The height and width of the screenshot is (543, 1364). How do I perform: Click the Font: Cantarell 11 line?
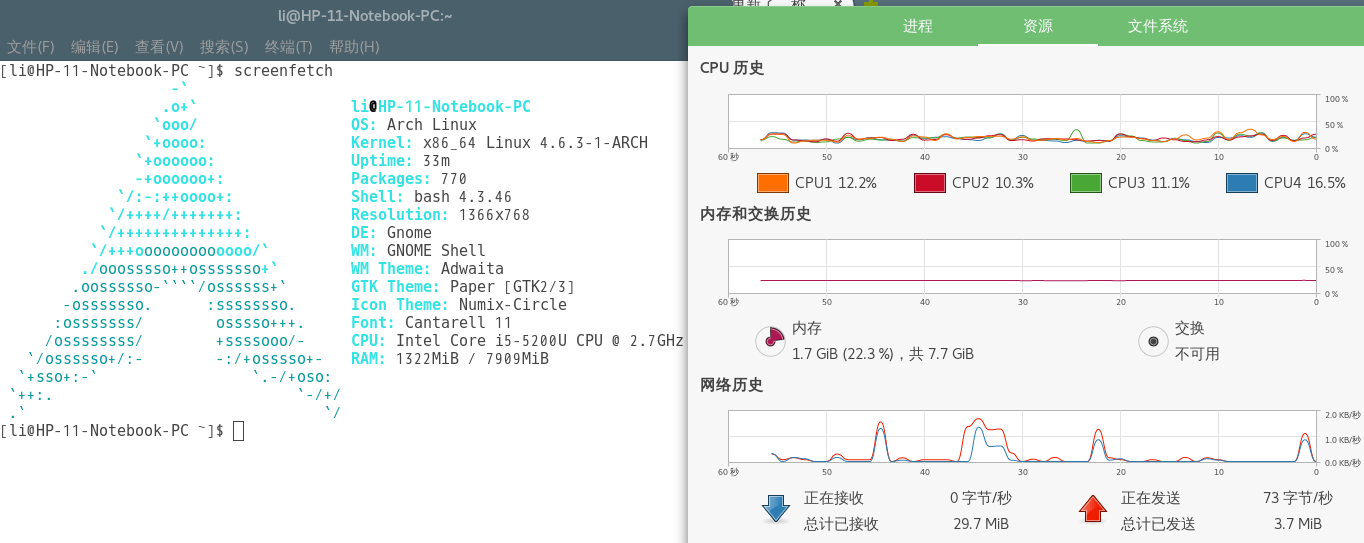pyautogui.click(x=431, y=323)
